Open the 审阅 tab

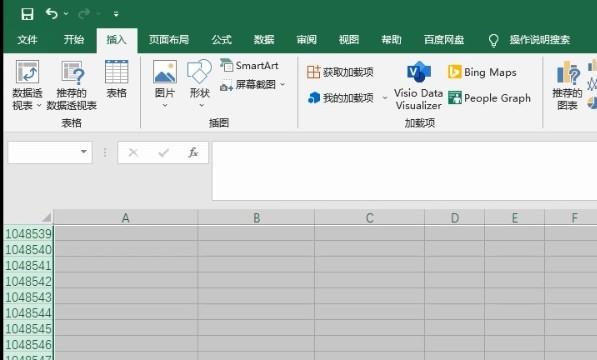pyautogui.click(x=306, y=40)
